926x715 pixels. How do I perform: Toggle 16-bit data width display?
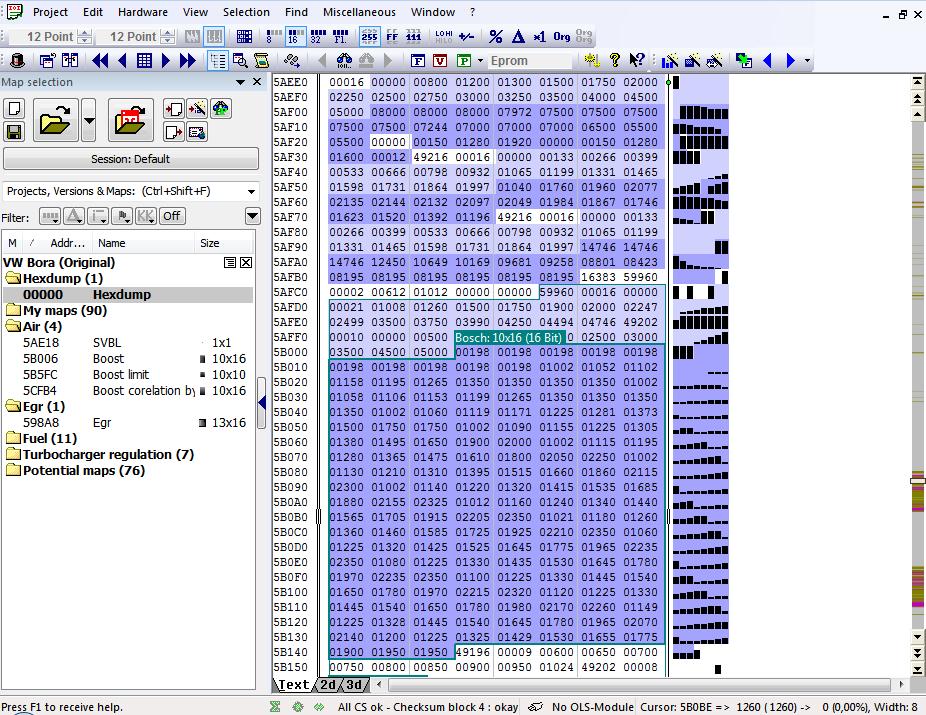click(x=295, y=37)
